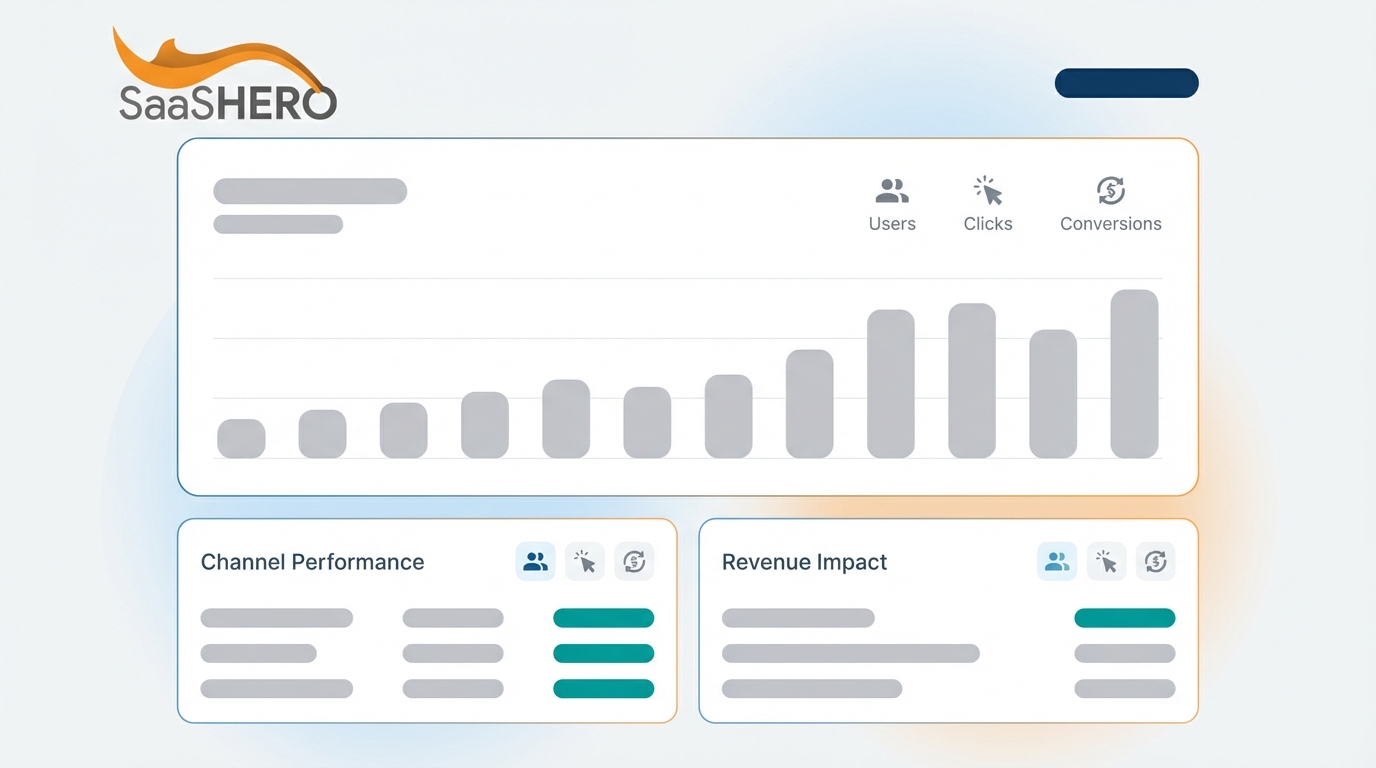Click the users icon on Channel Performance card
The height and width of the screenshot is (768, 1376).
point(535,561)
